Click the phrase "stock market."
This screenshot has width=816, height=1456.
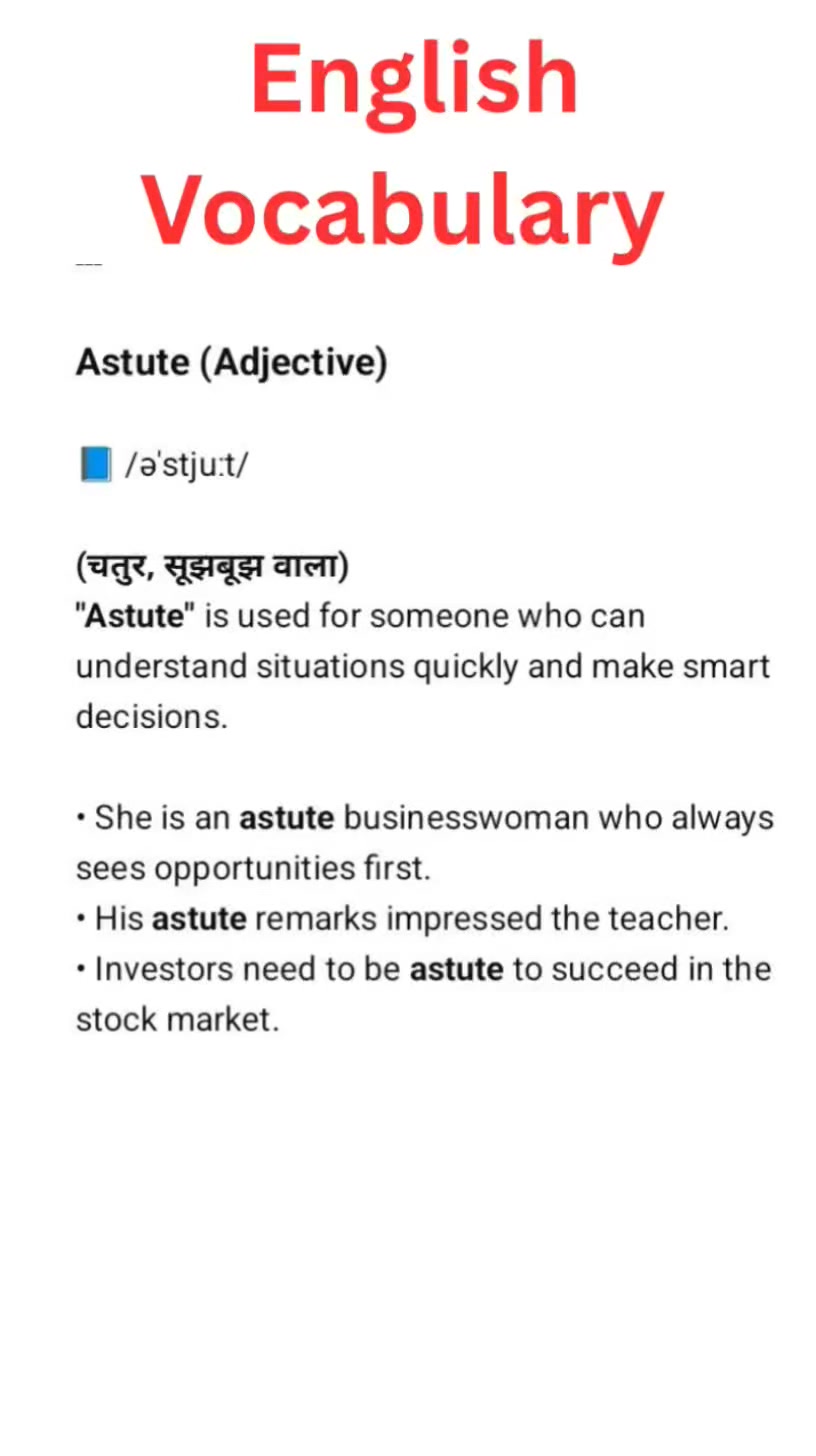177,1020
